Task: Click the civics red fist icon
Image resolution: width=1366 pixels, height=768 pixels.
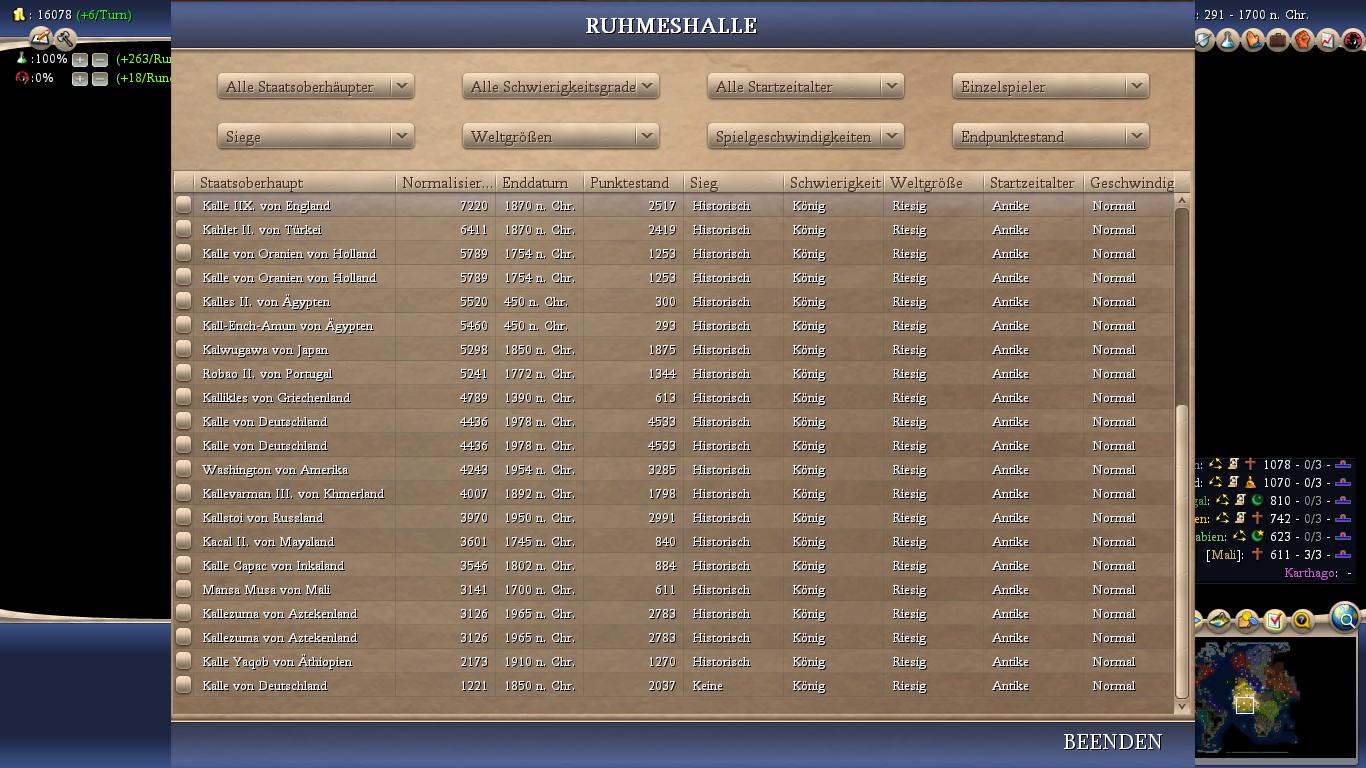Action: (1303, 40)
